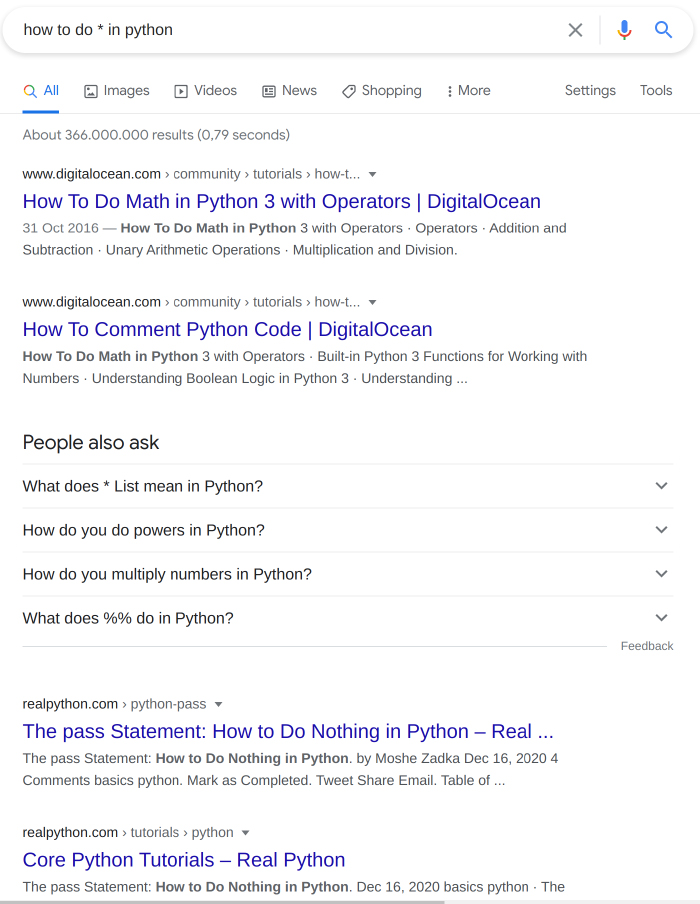Open search Tools
Screen dimensions: 700x904
coord(656,91)
